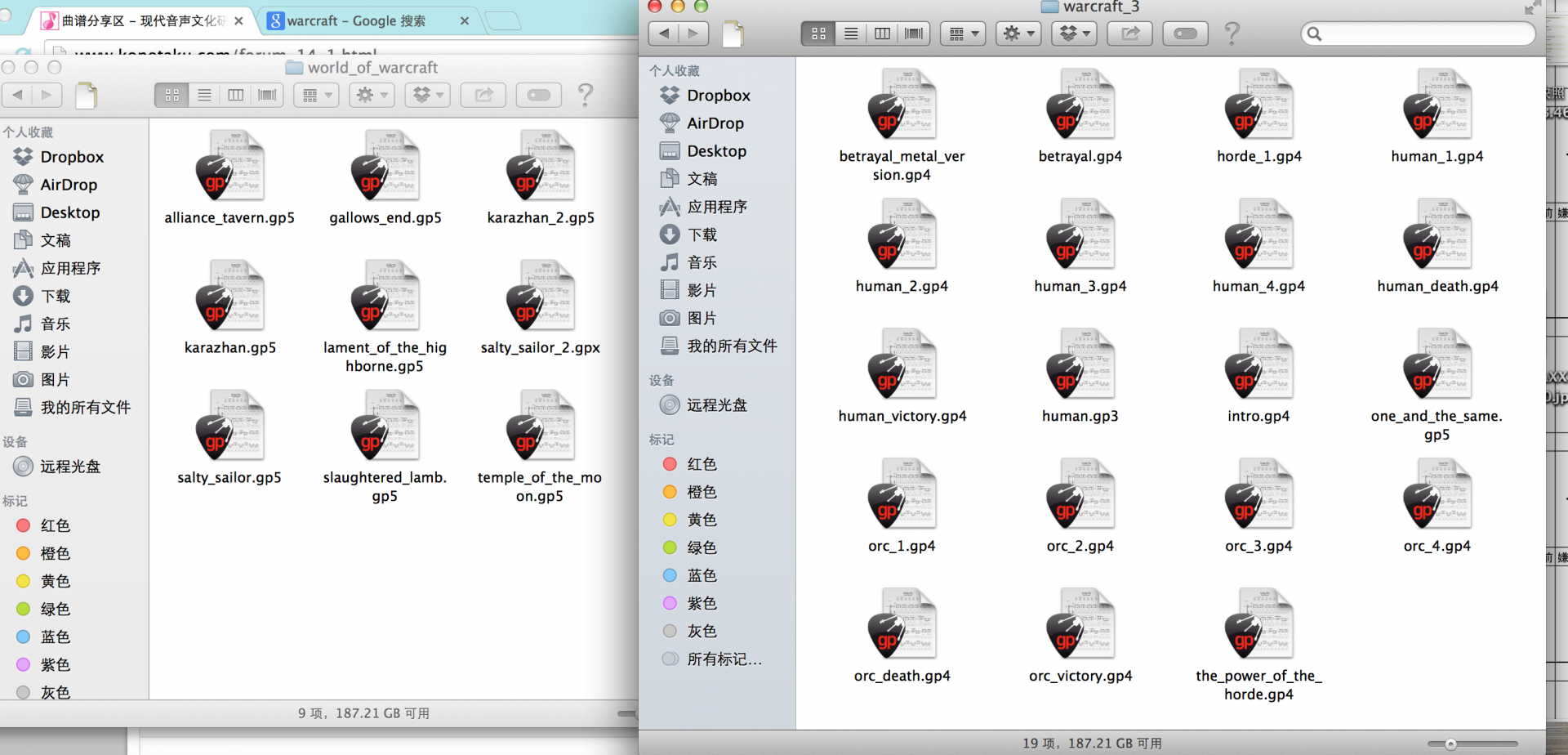Open 我的所有文件 in warcraft_3 sidebar
The width and height of the screenshot is (1568, 755).
click(x=719, y=346)
